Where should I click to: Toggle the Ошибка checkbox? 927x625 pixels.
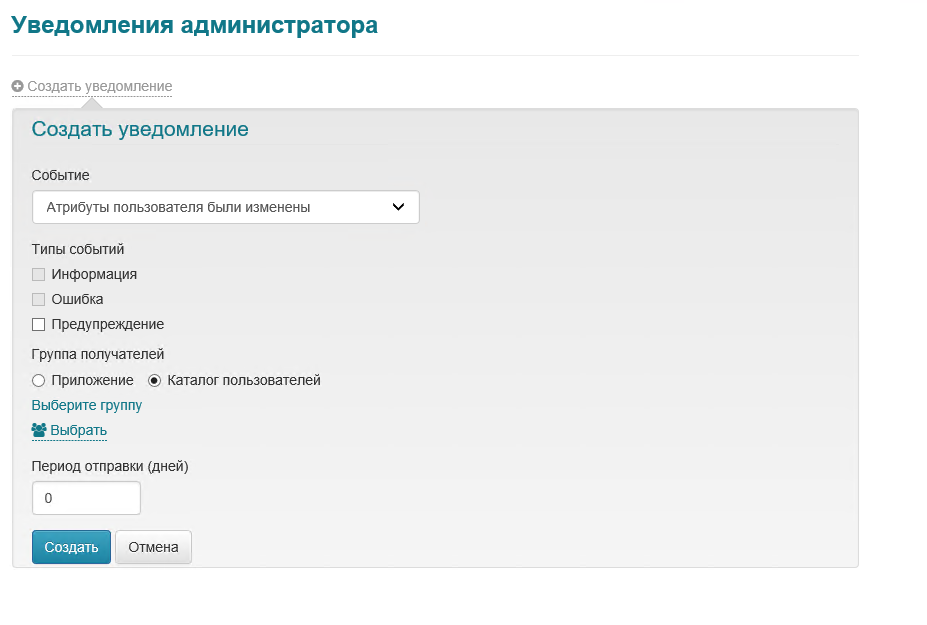[39, 299]
